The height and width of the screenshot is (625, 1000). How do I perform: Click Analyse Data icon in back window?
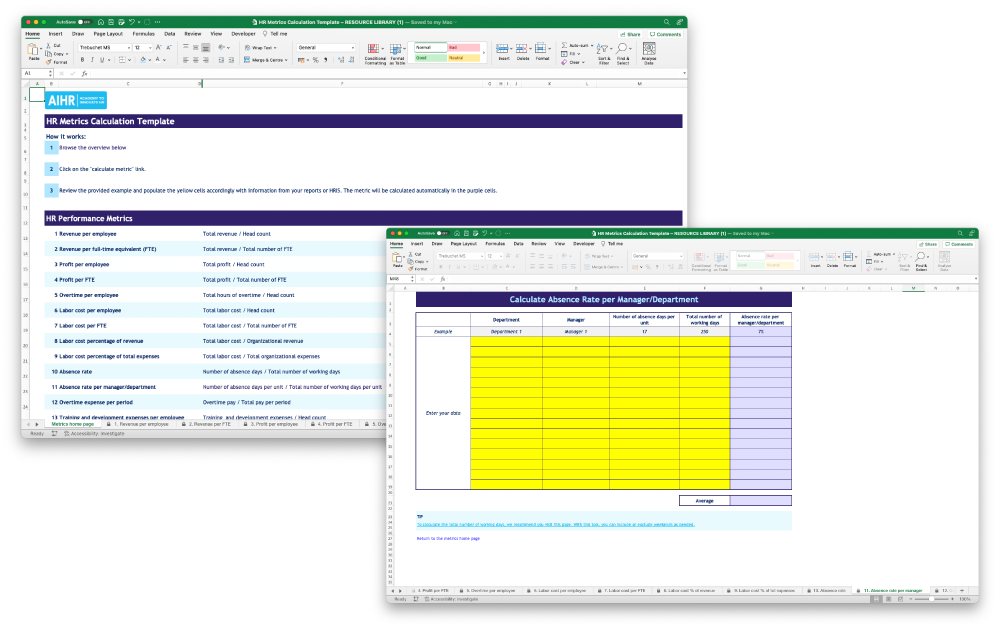649,53
